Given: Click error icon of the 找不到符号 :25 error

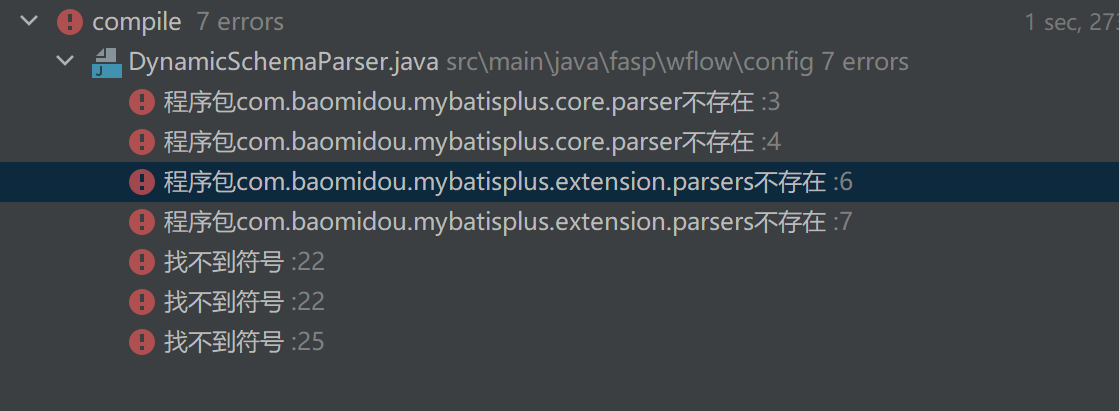Looking at the screenshot, I should coord(142,342).
